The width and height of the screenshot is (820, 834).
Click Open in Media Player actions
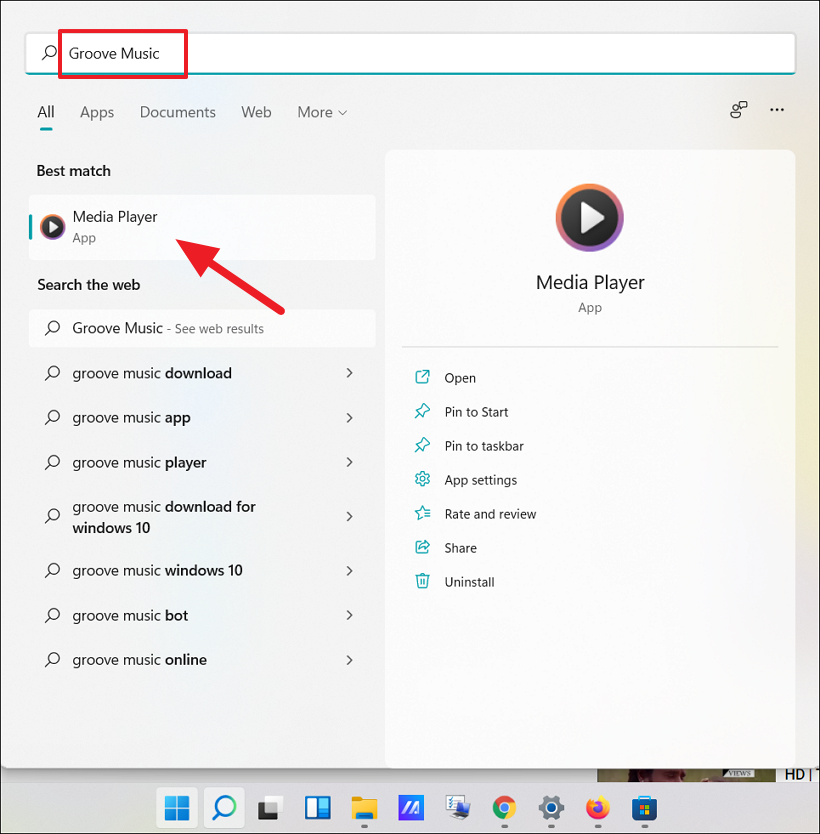coord(460,378)
